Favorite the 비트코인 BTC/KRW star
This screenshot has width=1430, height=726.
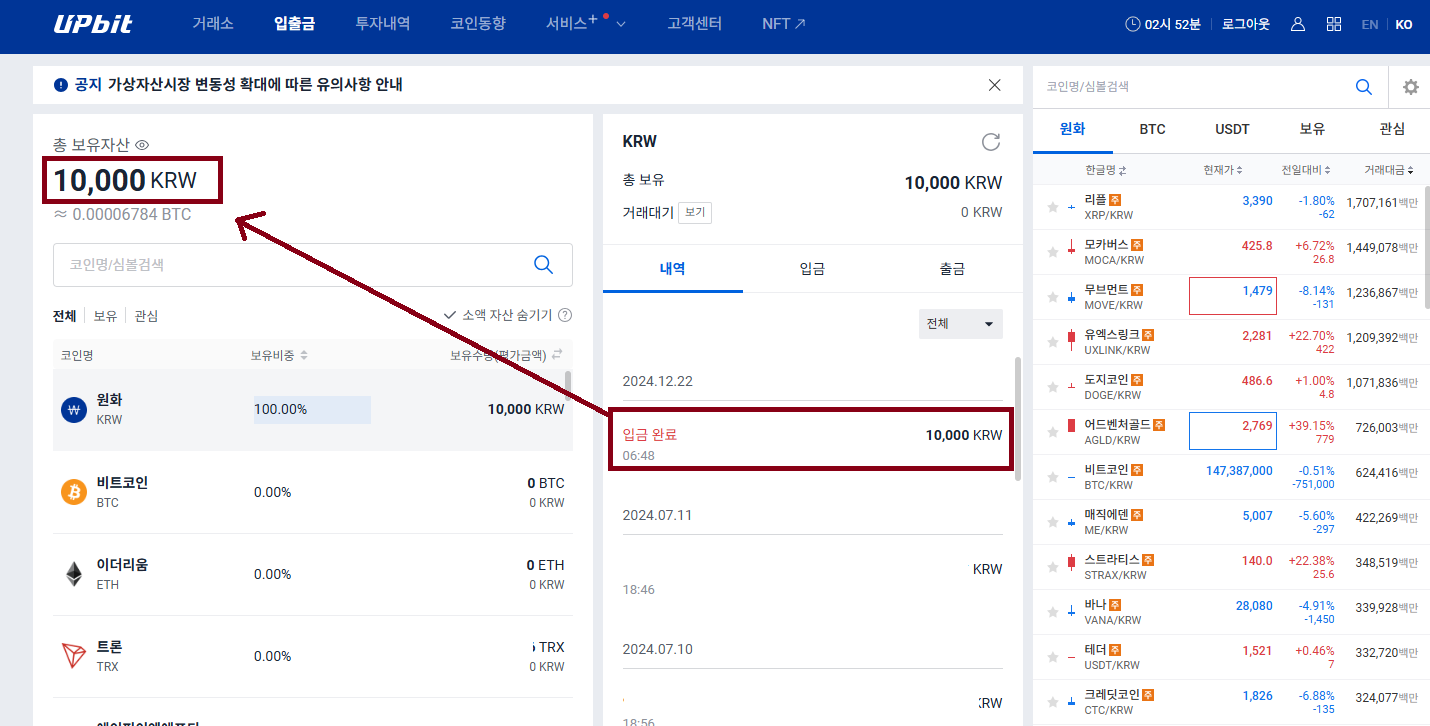point(1052,477)
